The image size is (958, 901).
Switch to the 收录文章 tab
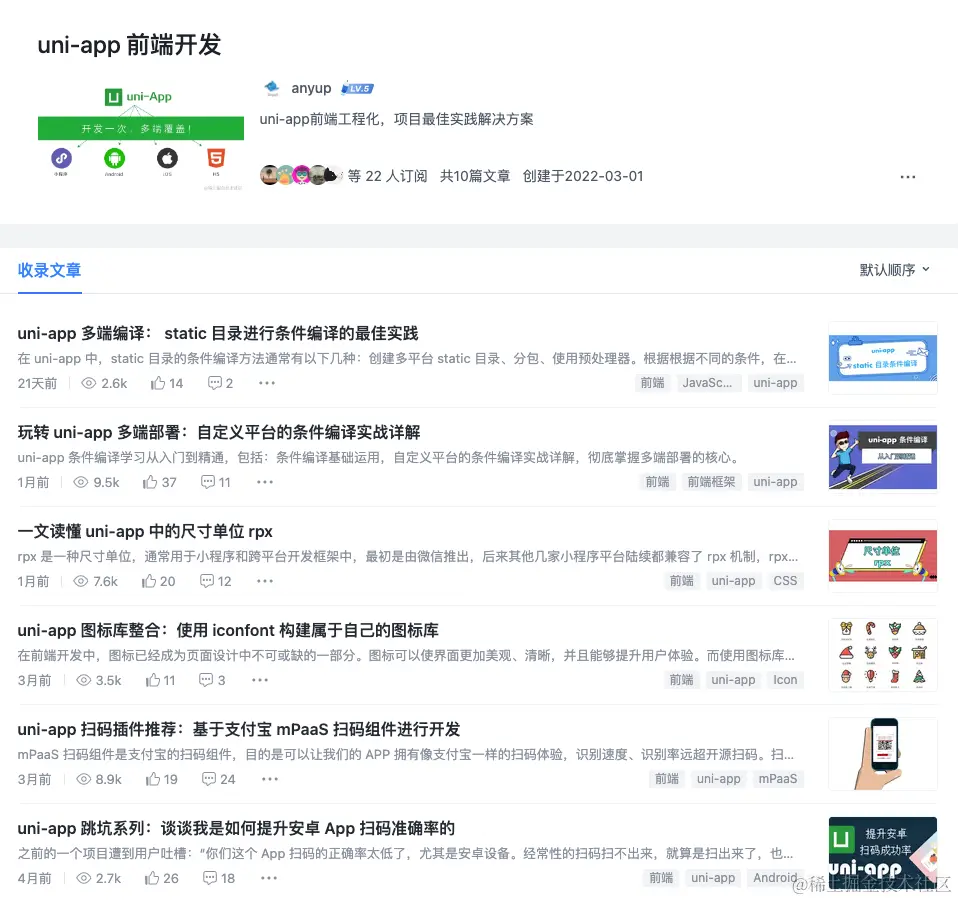49,270
